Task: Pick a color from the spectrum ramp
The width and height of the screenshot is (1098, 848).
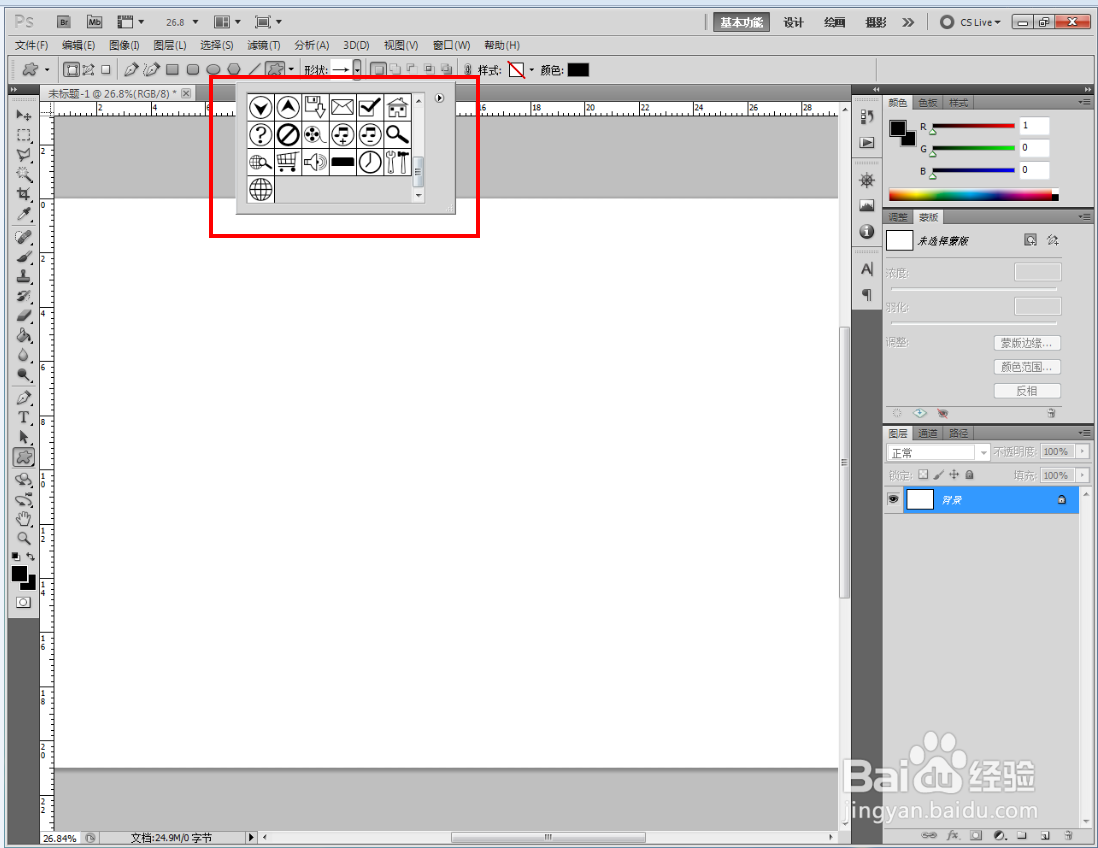Action: pyautogui.click(x=973, y=195)
